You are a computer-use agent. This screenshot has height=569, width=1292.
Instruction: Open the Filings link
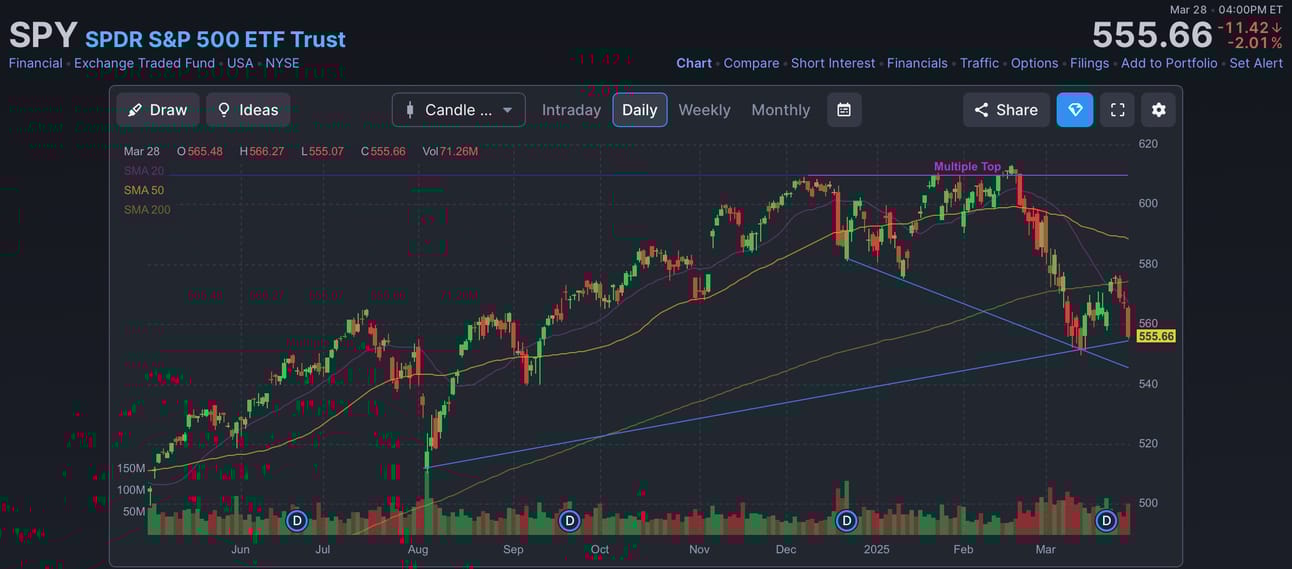click(1089, 63)
